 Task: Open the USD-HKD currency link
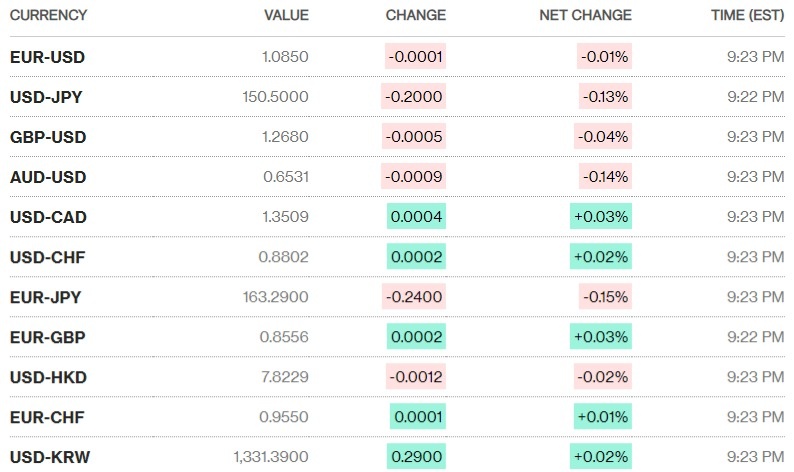click(47, 377)
